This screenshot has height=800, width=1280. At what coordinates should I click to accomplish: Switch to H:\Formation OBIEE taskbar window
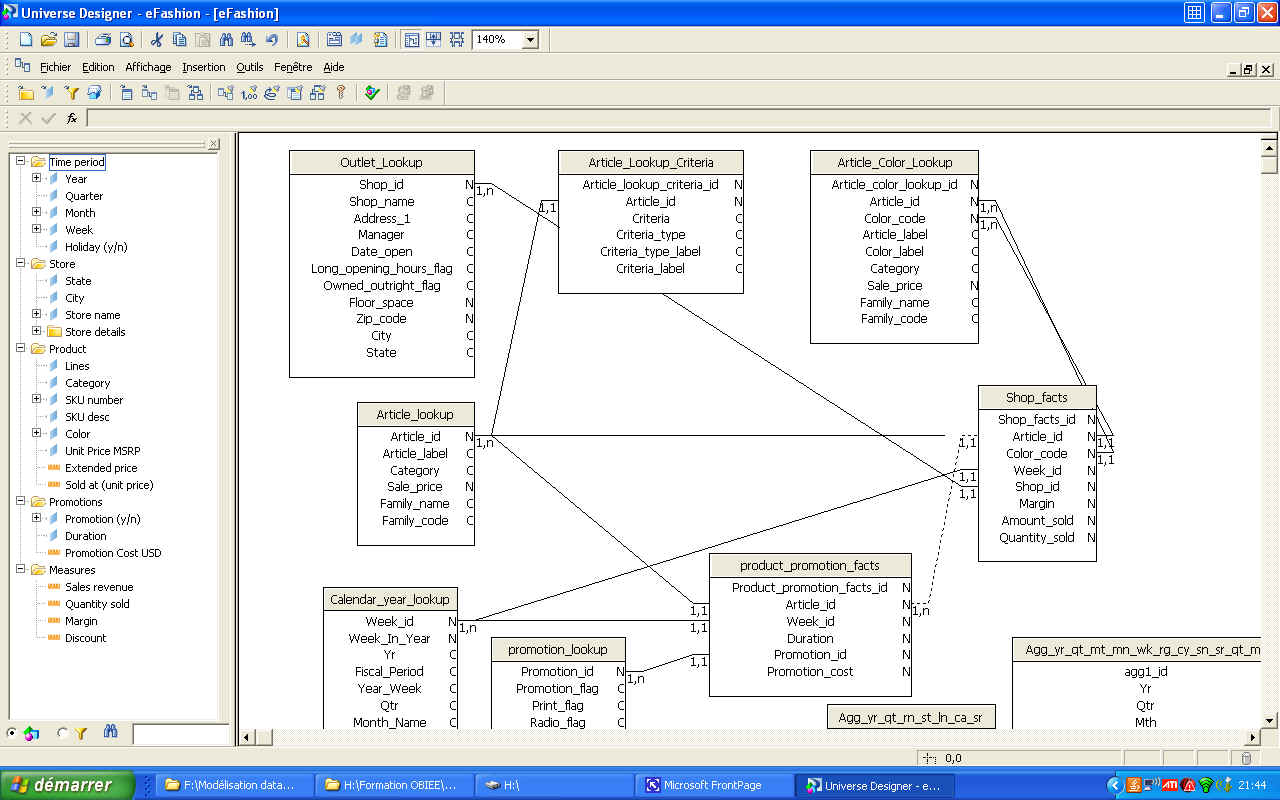click(394, 786)
